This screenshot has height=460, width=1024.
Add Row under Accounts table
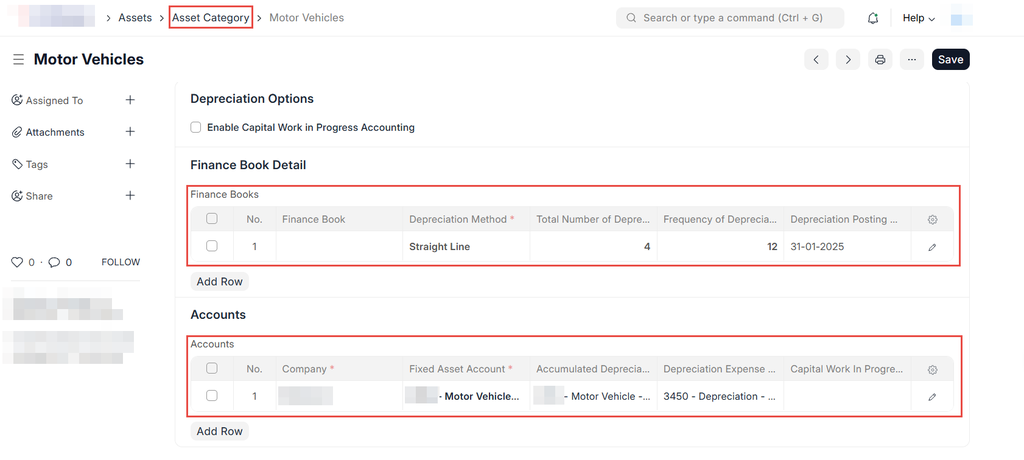[219, 431]
